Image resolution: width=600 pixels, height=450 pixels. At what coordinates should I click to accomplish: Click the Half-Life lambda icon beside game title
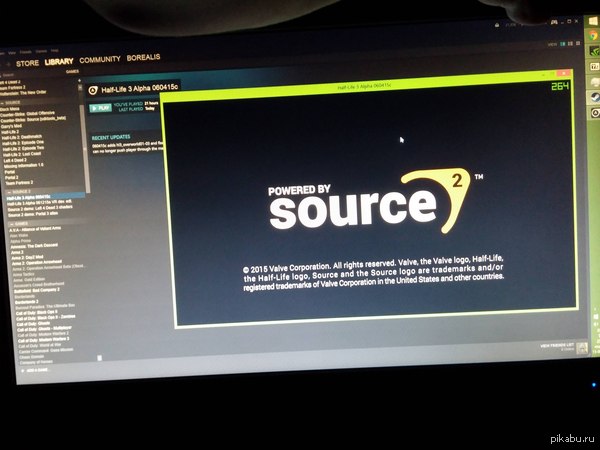tap(93, 90)
